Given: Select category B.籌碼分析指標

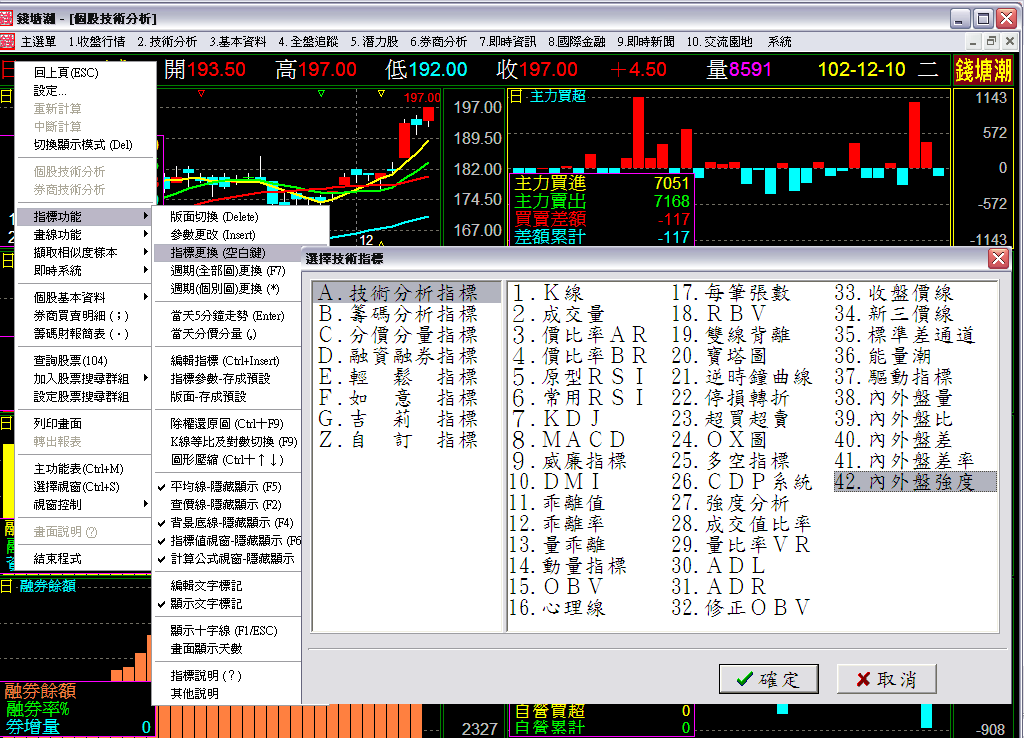Looking at the screenshot, I should point(398,314).
